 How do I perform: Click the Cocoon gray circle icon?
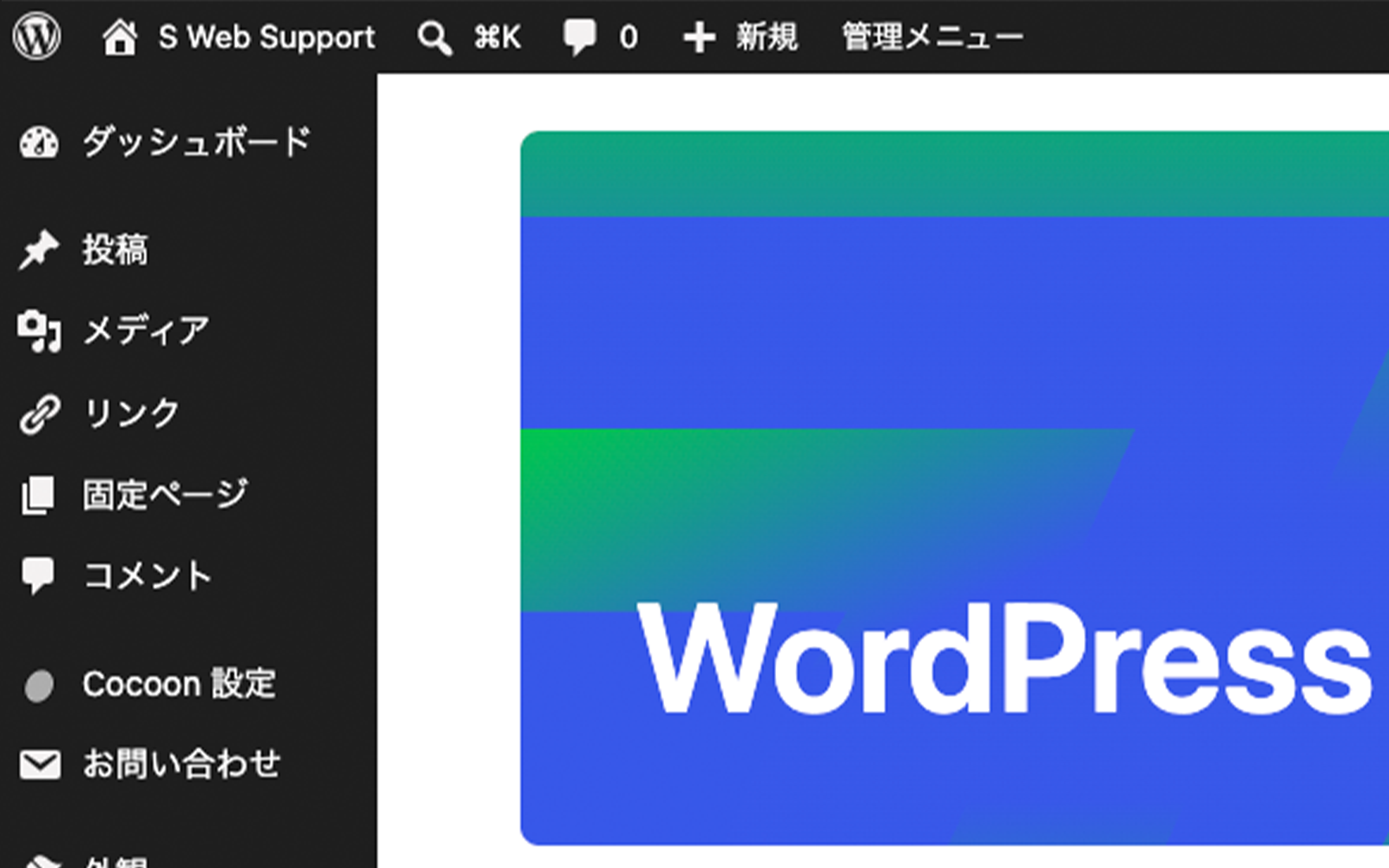[x=39, y=686]
